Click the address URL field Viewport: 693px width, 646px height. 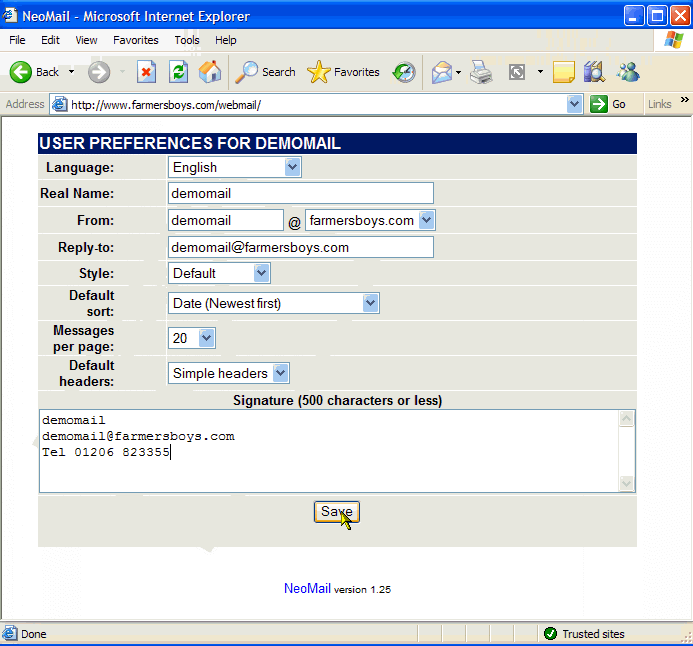[x=316, y=105]
